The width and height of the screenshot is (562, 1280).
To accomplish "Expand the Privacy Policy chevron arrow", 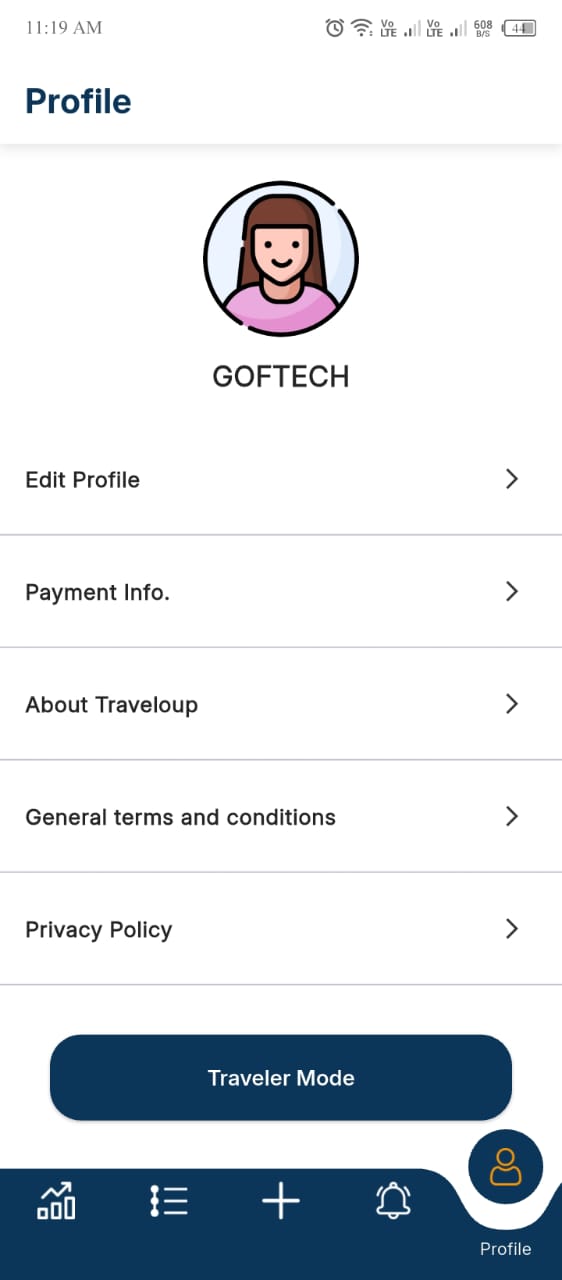I will pyautogui.click(x=512, y=929).
